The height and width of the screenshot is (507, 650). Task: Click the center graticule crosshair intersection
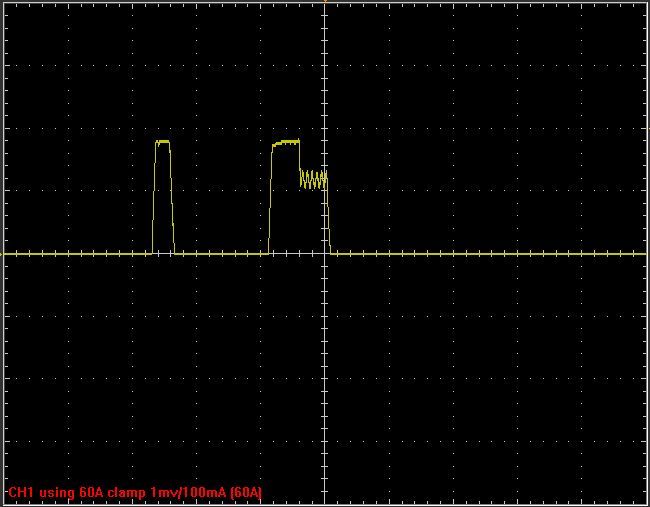[325, 254]
